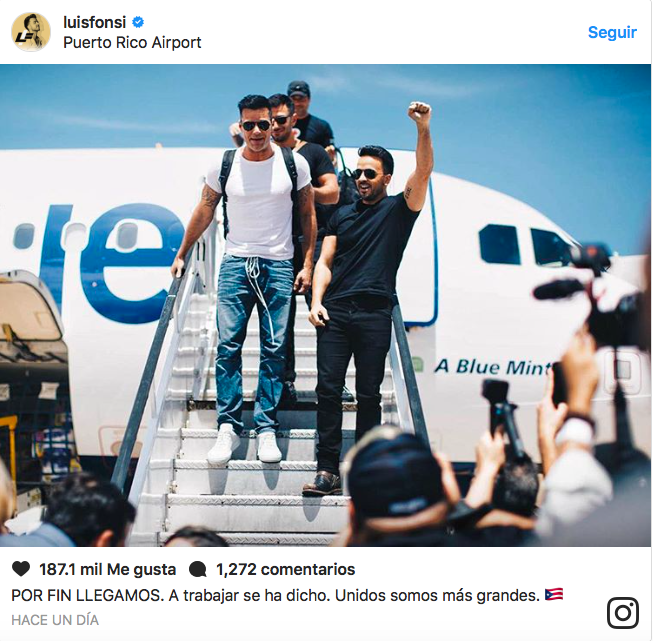This screenshot has height=641, width=653.
Task: Open comments via the speech bubble icon
Action: click(x=198, y=569)
